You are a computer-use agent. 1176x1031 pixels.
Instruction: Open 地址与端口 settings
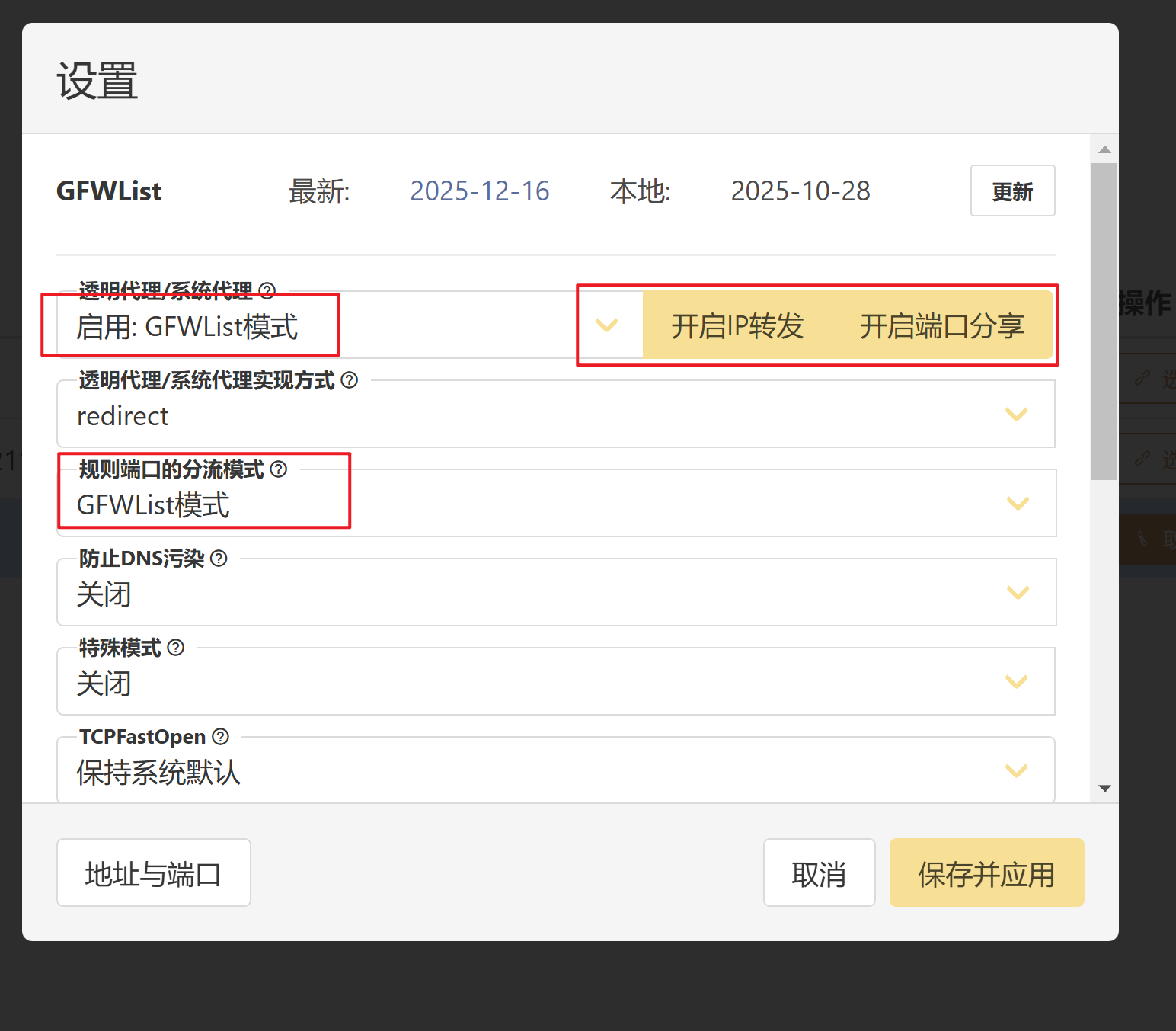click(x=153, y=873)
